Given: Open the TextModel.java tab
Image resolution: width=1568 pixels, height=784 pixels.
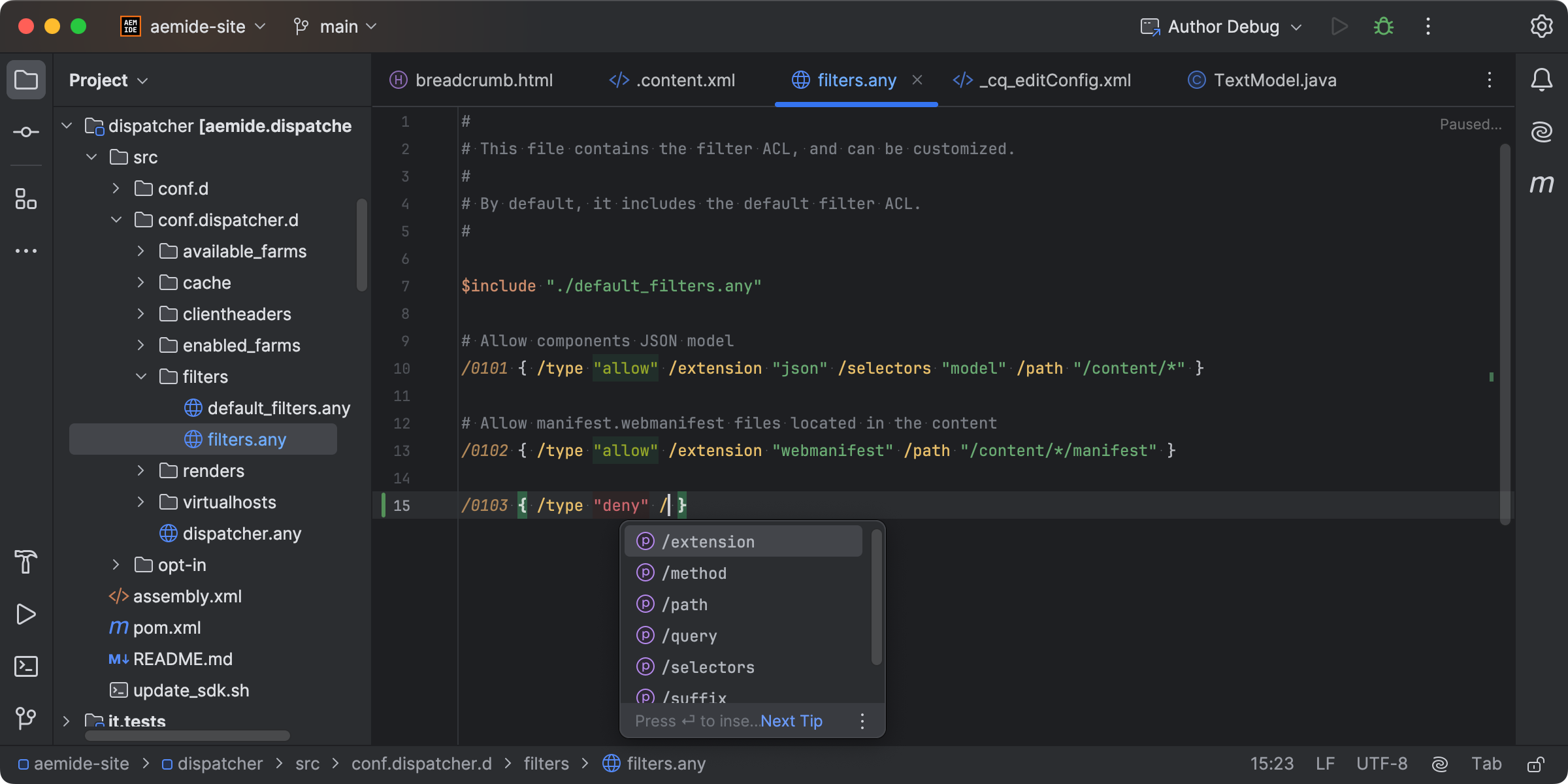Looking at the screenshot, I should 1275,79.
